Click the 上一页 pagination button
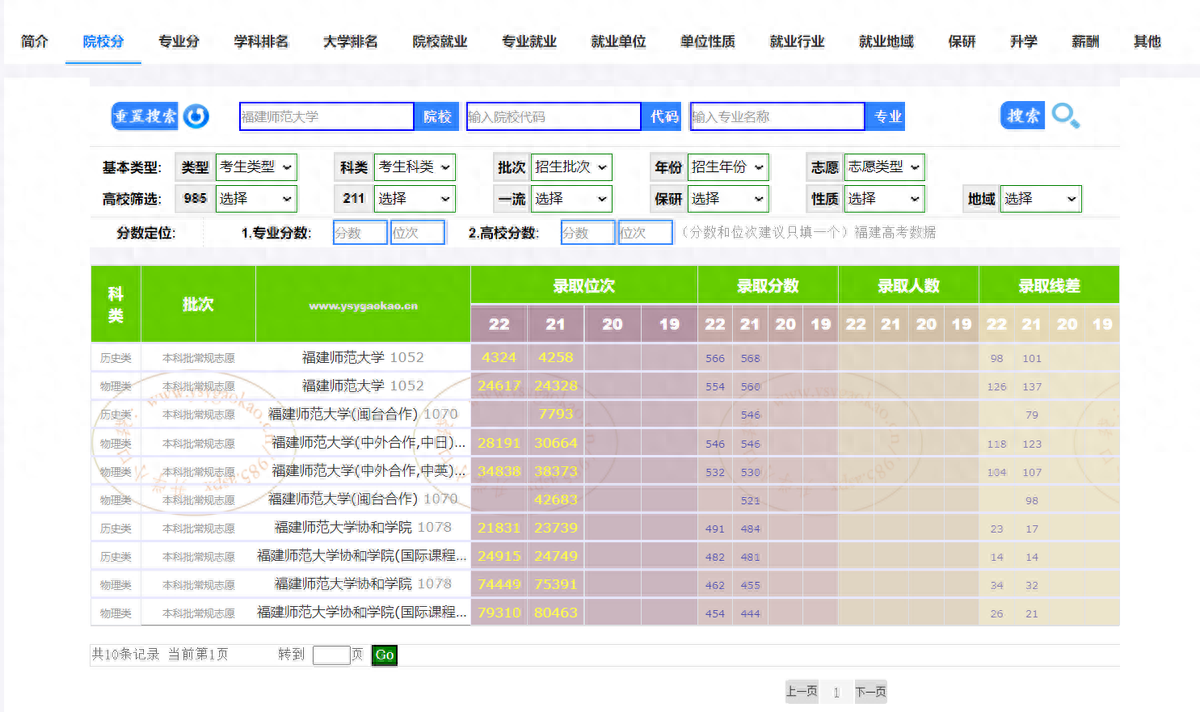This screenshot has height=712, width=1200. click(801, 692)
